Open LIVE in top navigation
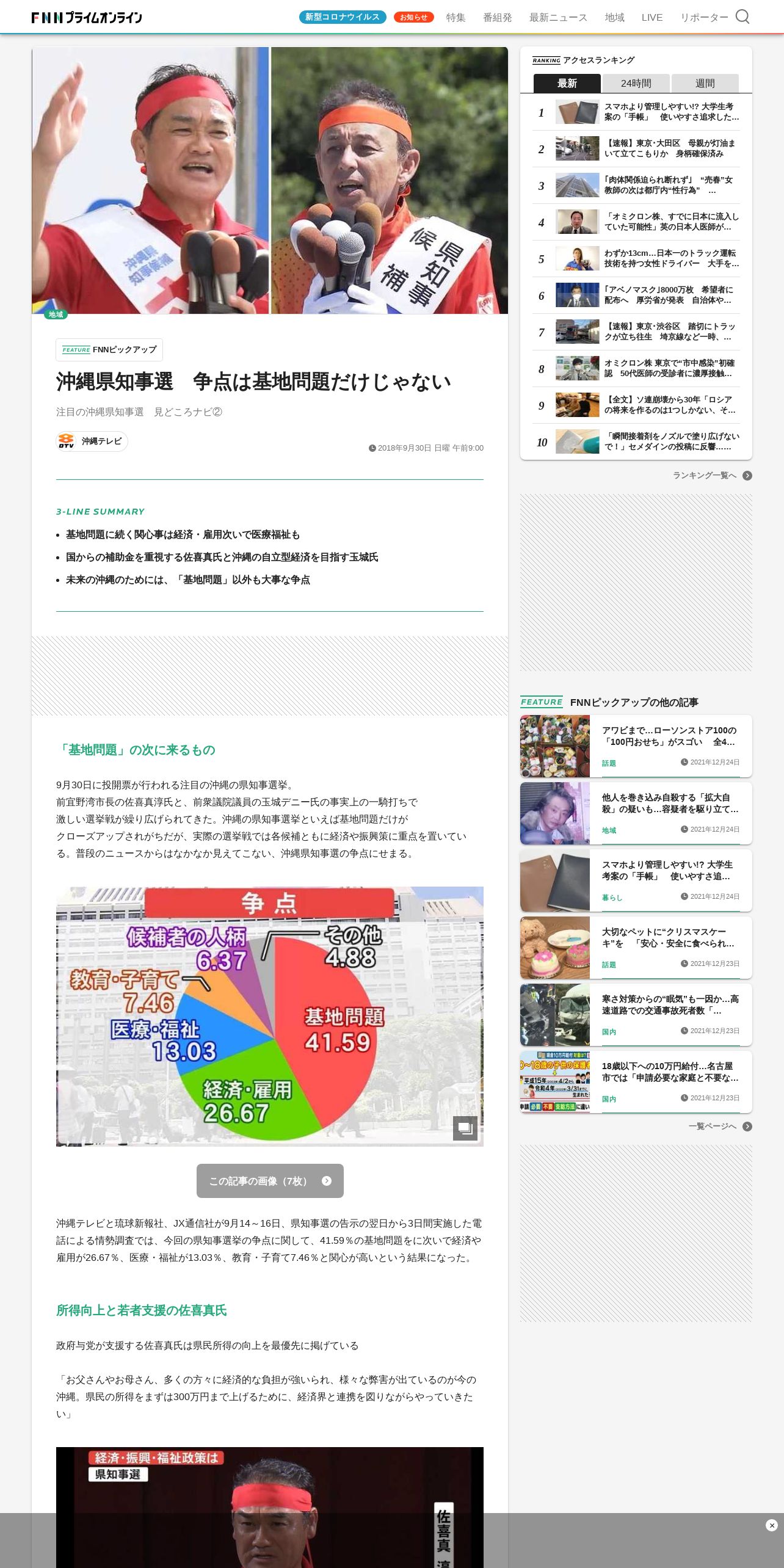Screen dimensions: 784x1568 pos(652,18)
